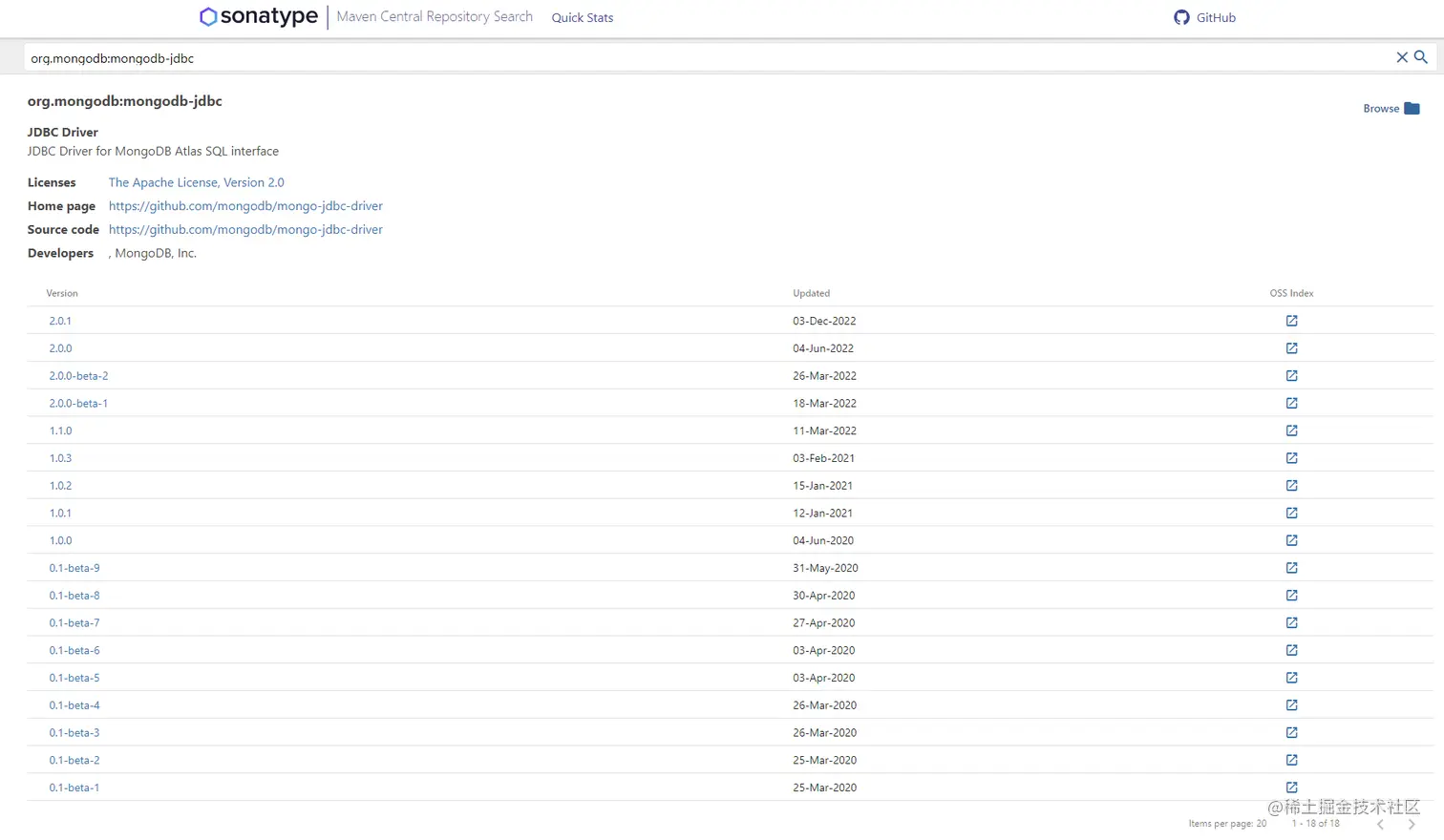
Task: Open OSS Index for version 1.0.0
Action: pos(1291,540)
